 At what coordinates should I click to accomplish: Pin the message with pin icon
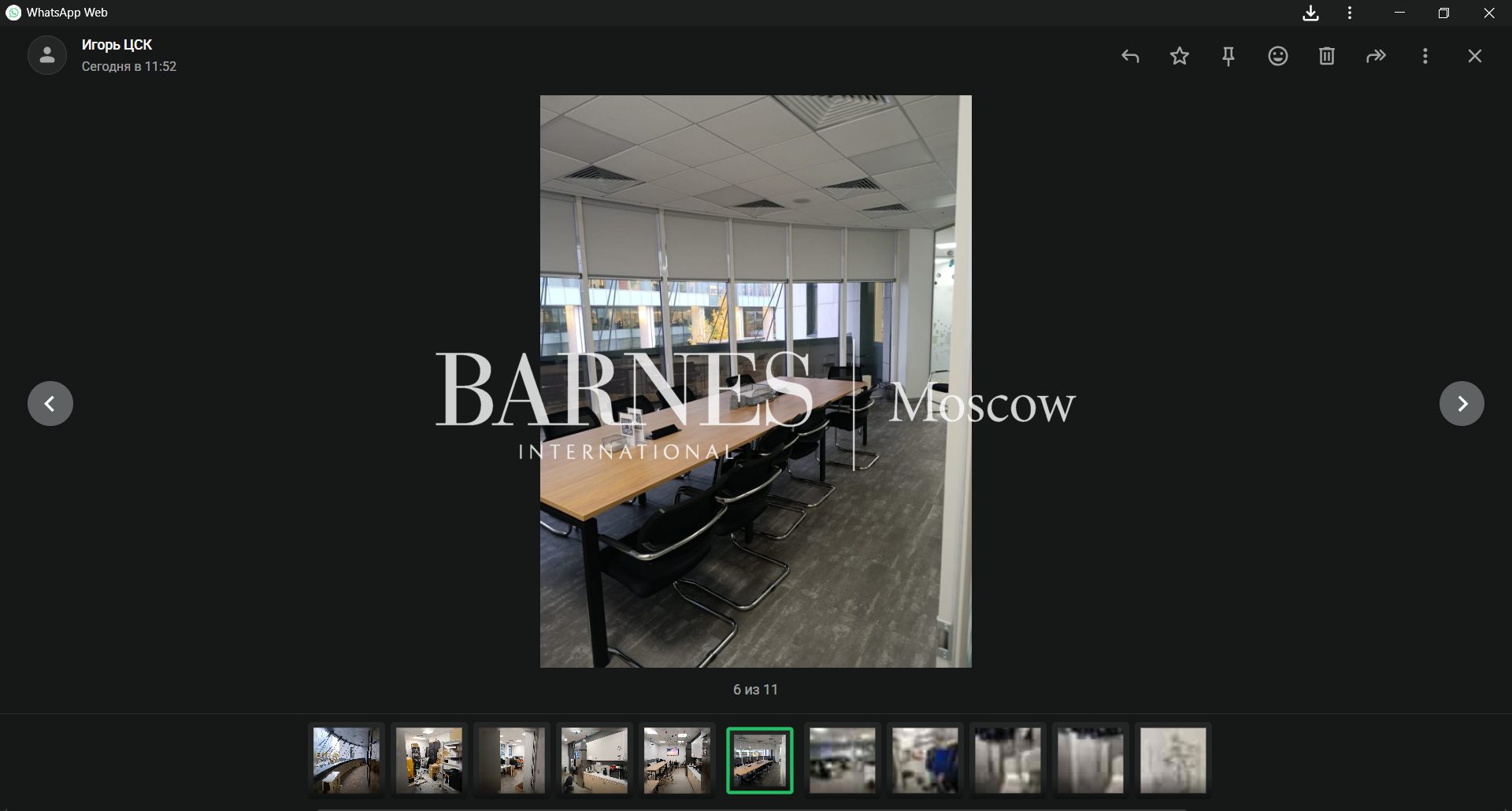(1228, 56)
